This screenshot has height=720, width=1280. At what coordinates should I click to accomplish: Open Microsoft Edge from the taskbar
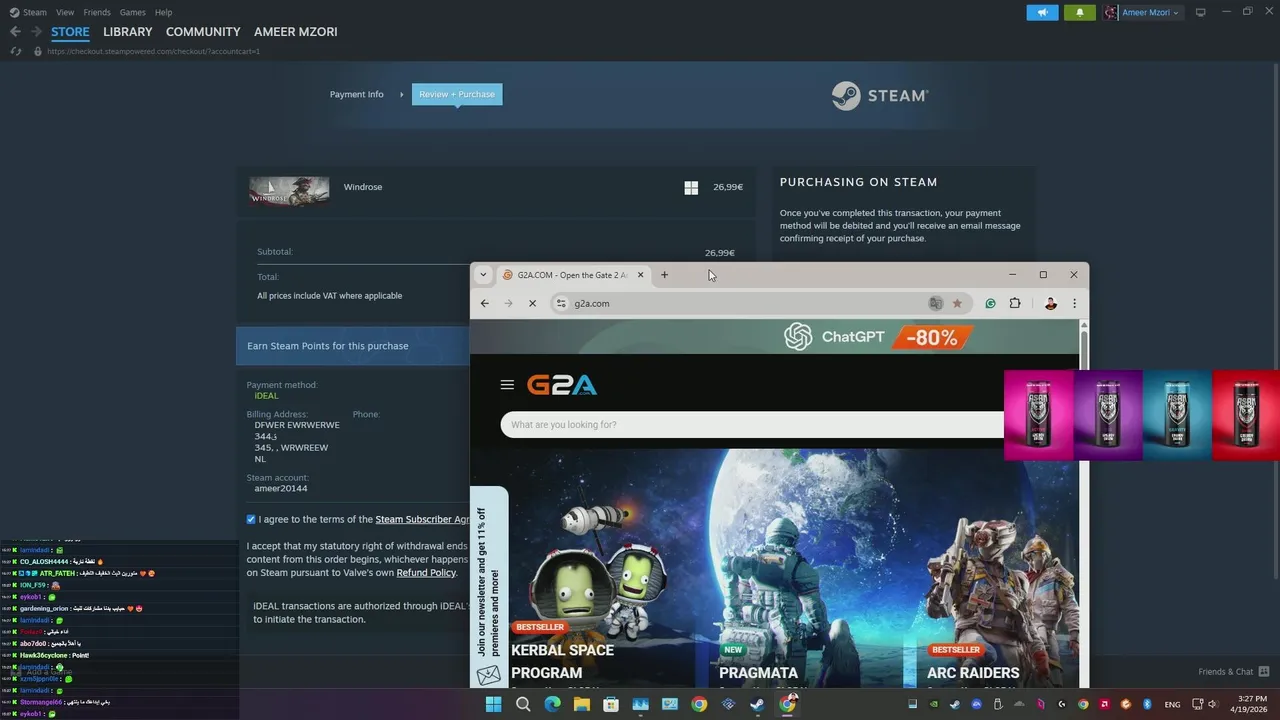tap(552, 704)
